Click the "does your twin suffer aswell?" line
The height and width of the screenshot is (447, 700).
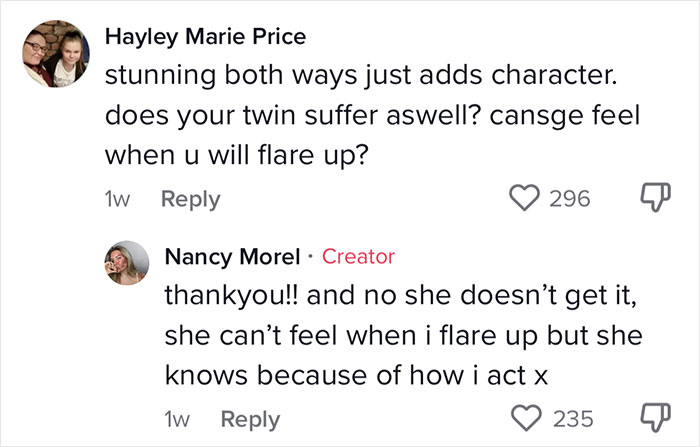pyautogui.click(x=371, y=116)
